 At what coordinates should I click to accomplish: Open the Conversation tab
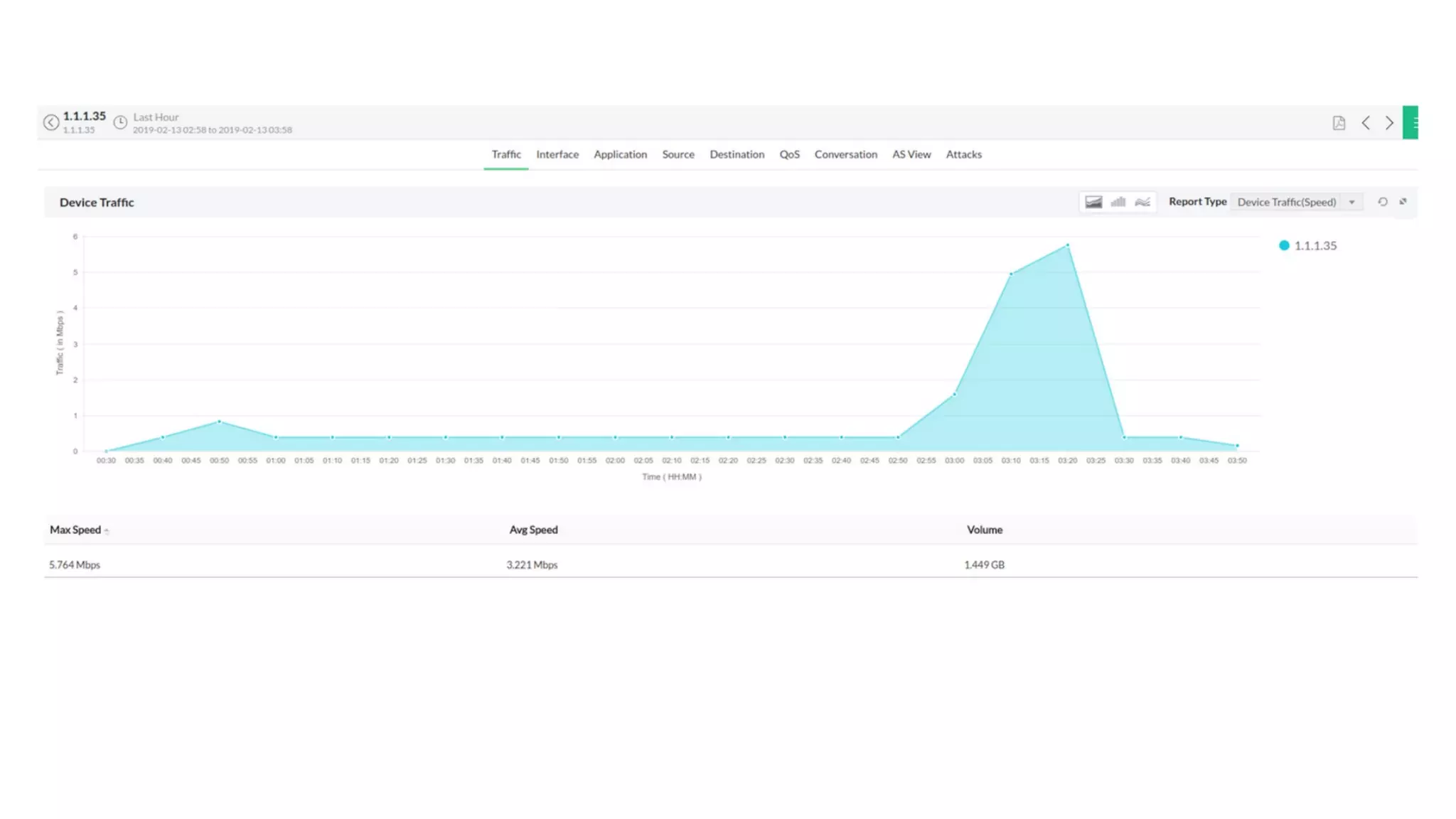tap(846, 154)
